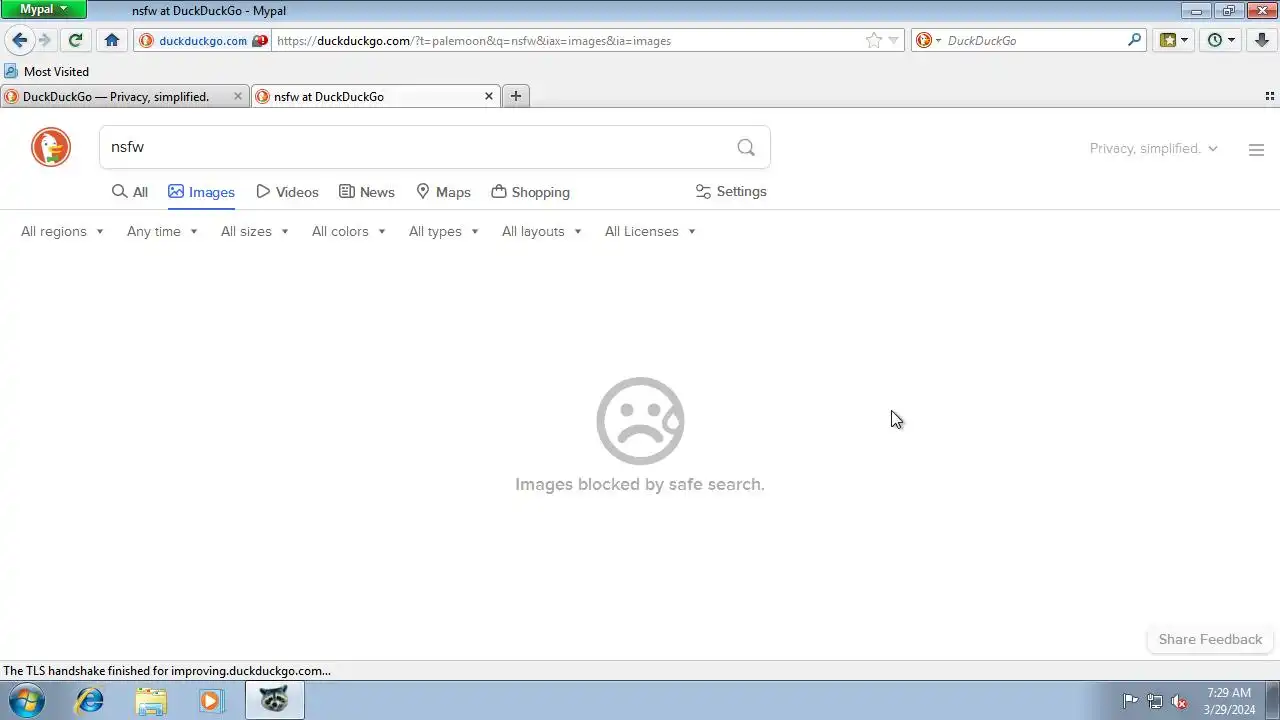Expand the Any time filter
Image resolution: width=1280 pixels, height=720 pixels.
click(162, 231)
